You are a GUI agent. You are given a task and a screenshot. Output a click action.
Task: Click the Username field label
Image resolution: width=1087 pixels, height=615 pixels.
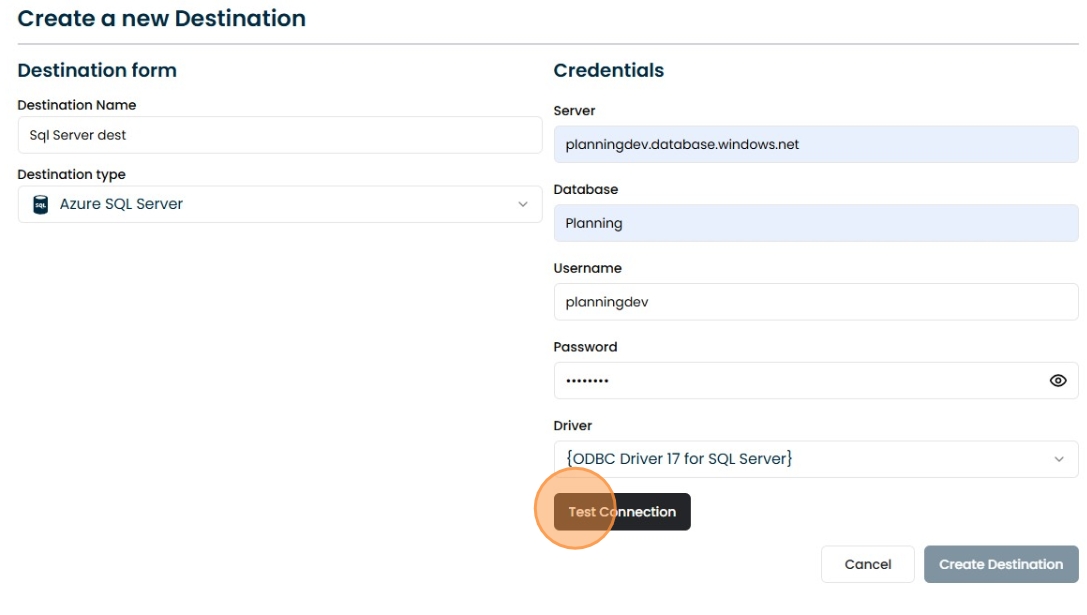(587, 268)
